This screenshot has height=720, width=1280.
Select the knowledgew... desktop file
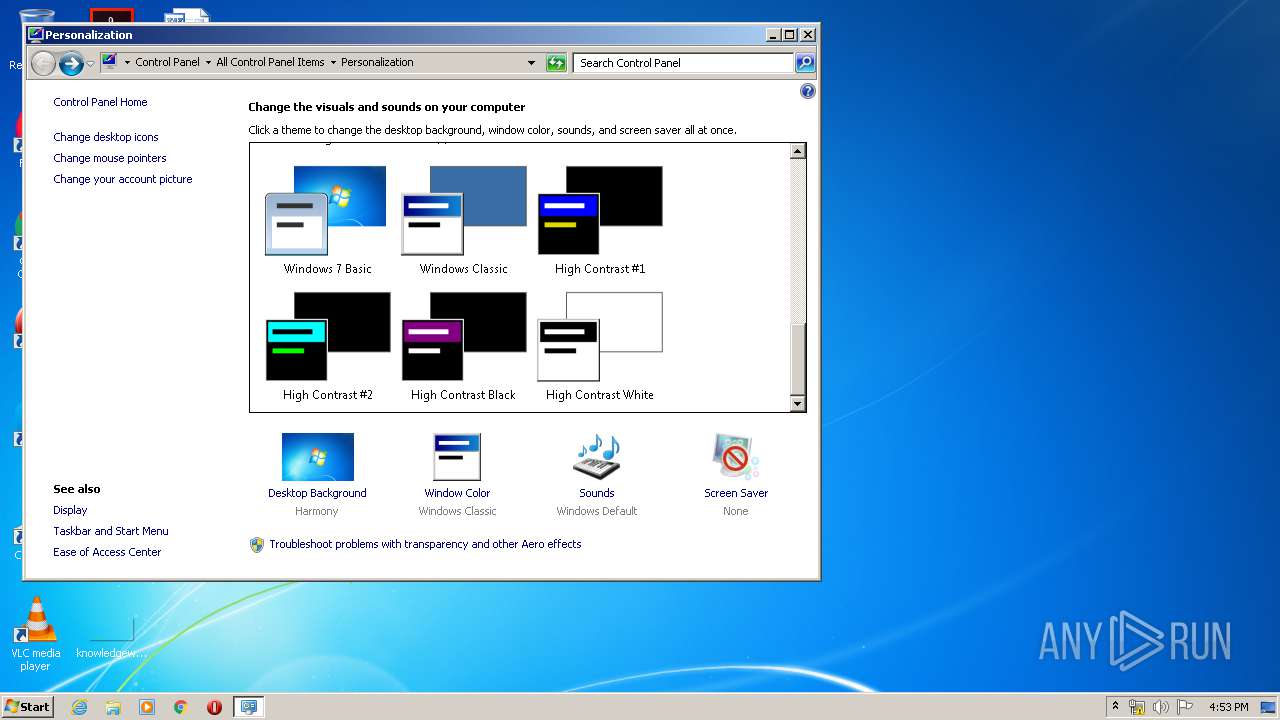click(x=111, y=637)
